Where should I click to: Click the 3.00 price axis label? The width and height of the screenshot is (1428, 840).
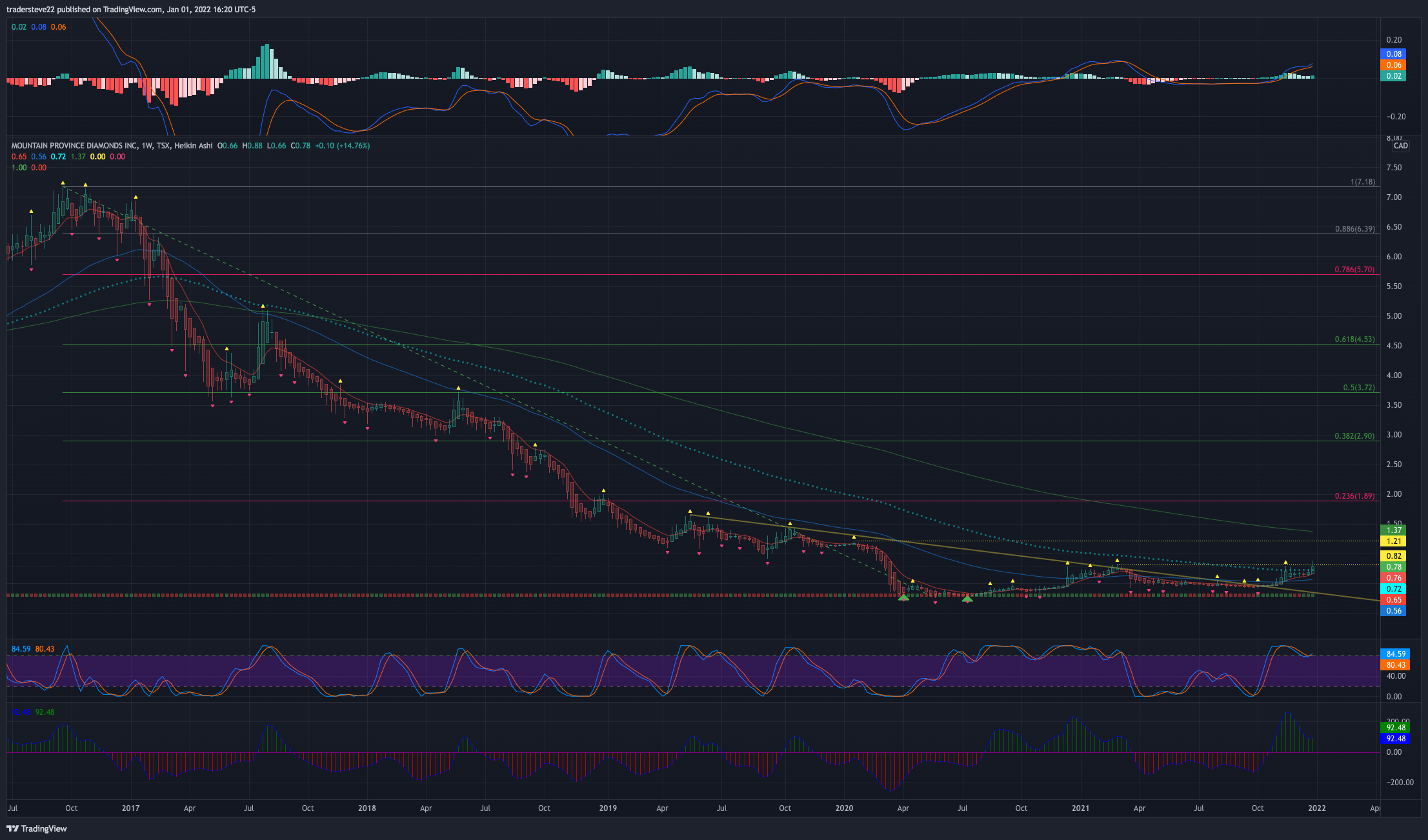[x=1394, y=435]
